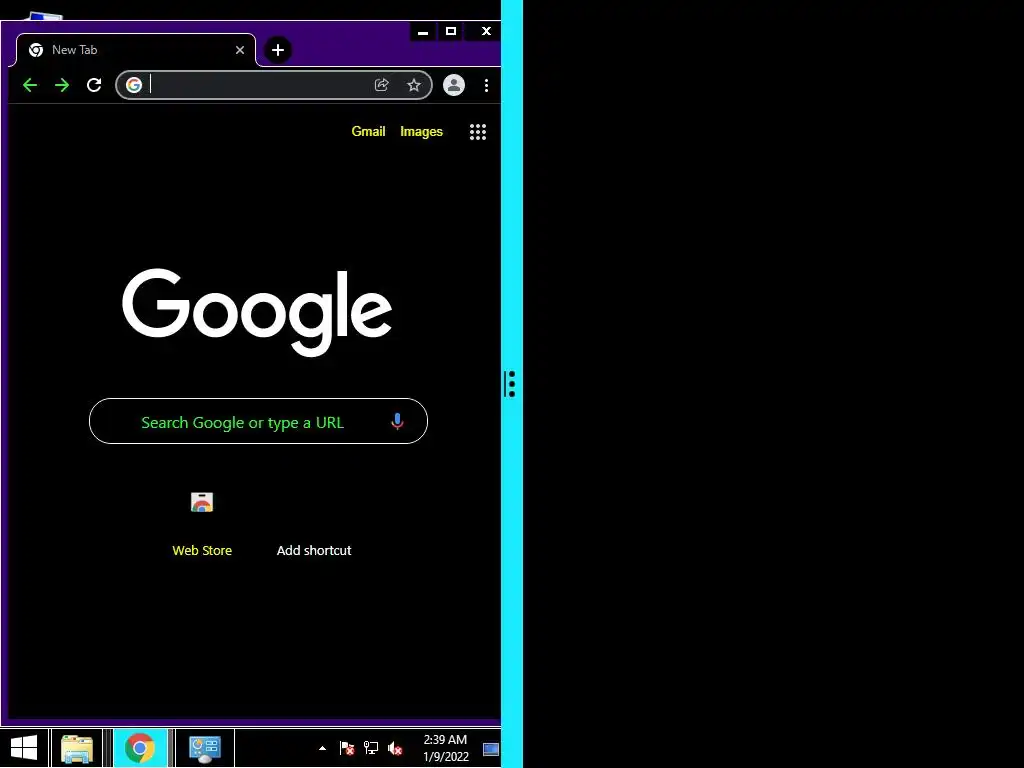
Task: Click the Web Store label
Action: pos(202,551)
